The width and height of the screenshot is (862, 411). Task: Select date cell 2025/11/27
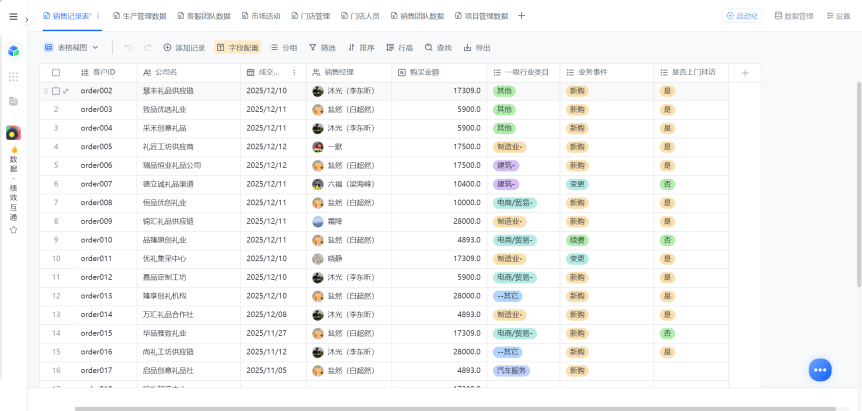[x=273, y=333]
